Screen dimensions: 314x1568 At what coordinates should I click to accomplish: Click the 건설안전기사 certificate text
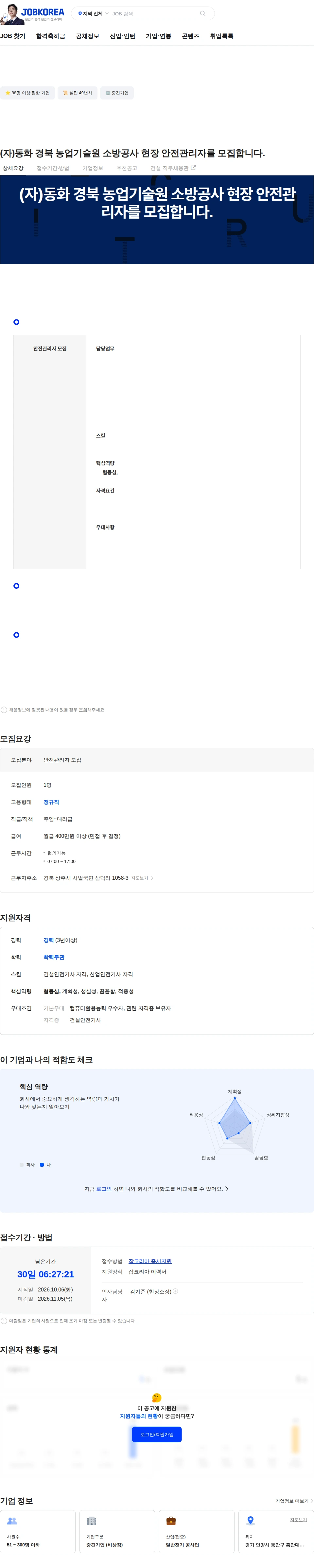(x=85, y=1020)
